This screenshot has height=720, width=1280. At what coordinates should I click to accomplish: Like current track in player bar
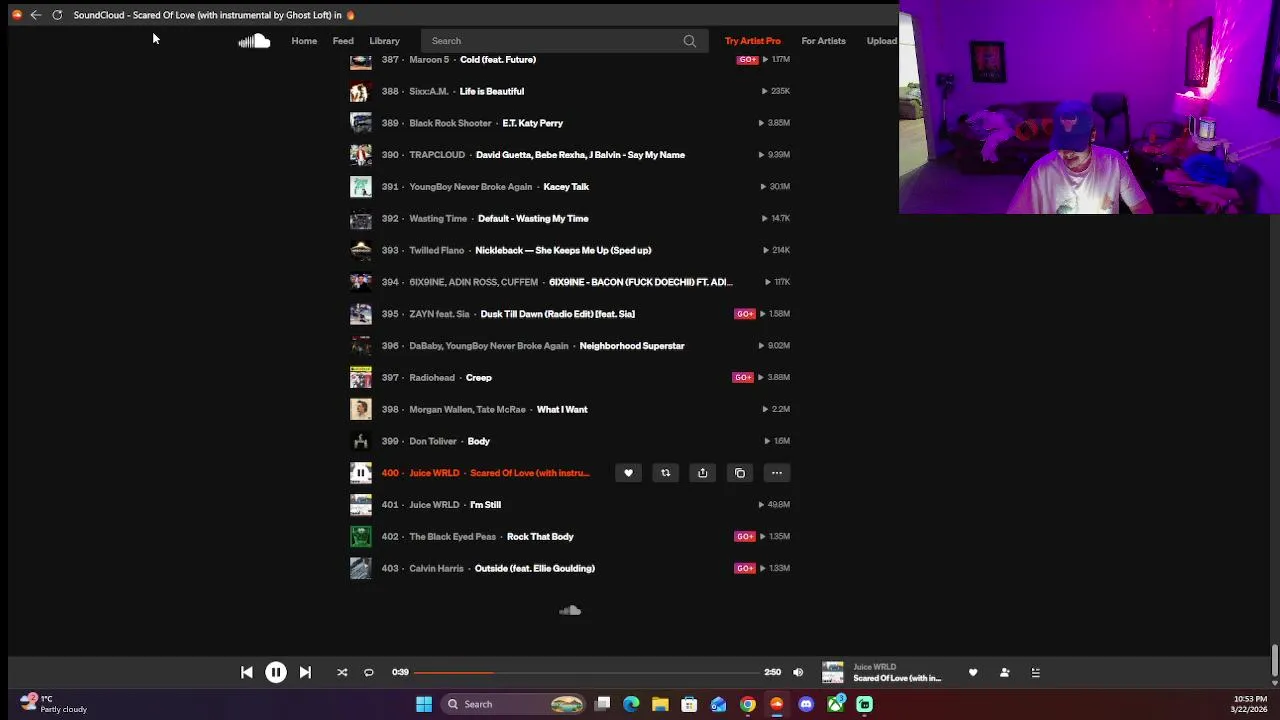pyautogui.click(x=973, y=673)
